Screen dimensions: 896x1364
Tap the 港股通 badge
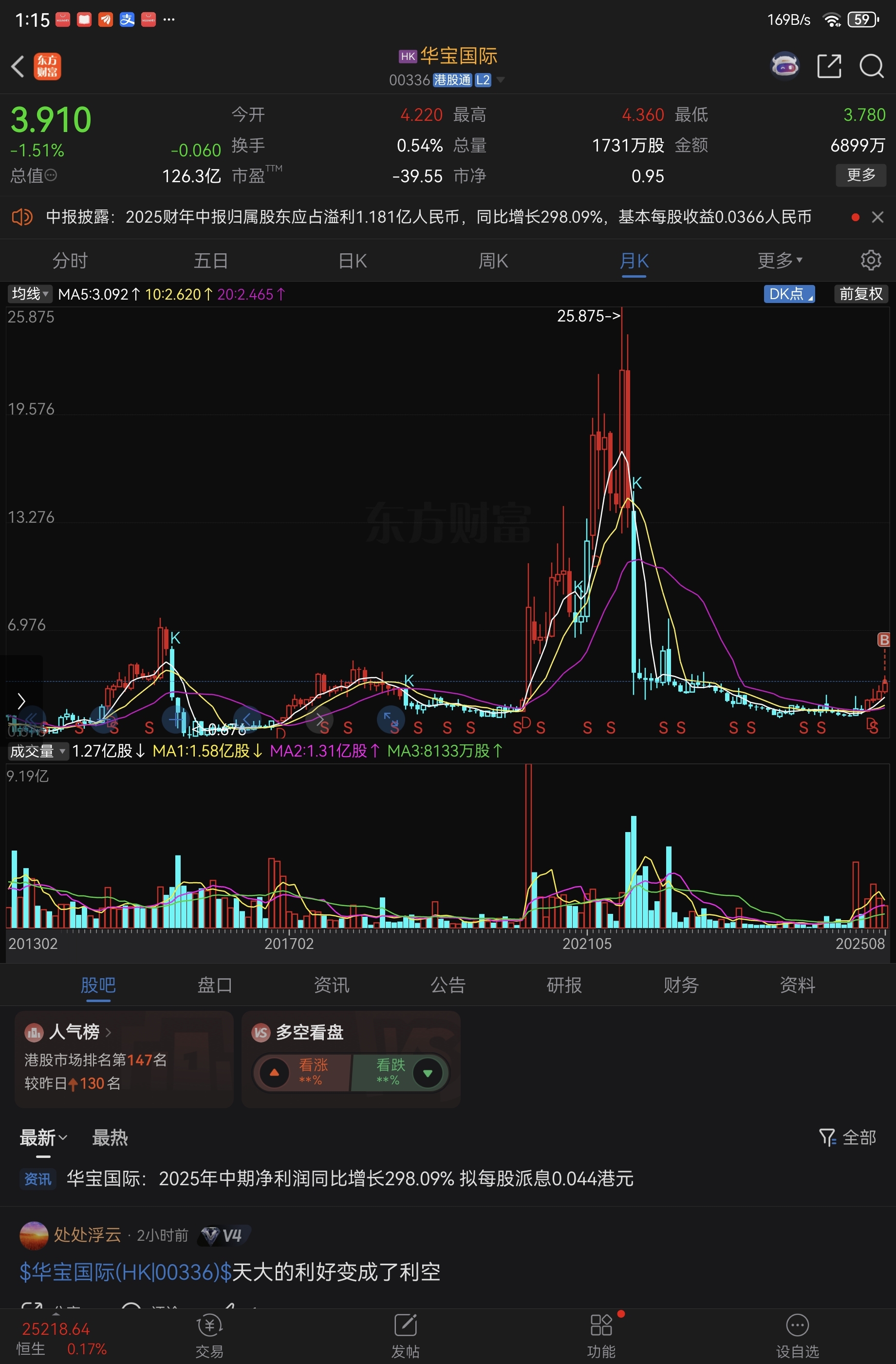[x=452, y=80]
